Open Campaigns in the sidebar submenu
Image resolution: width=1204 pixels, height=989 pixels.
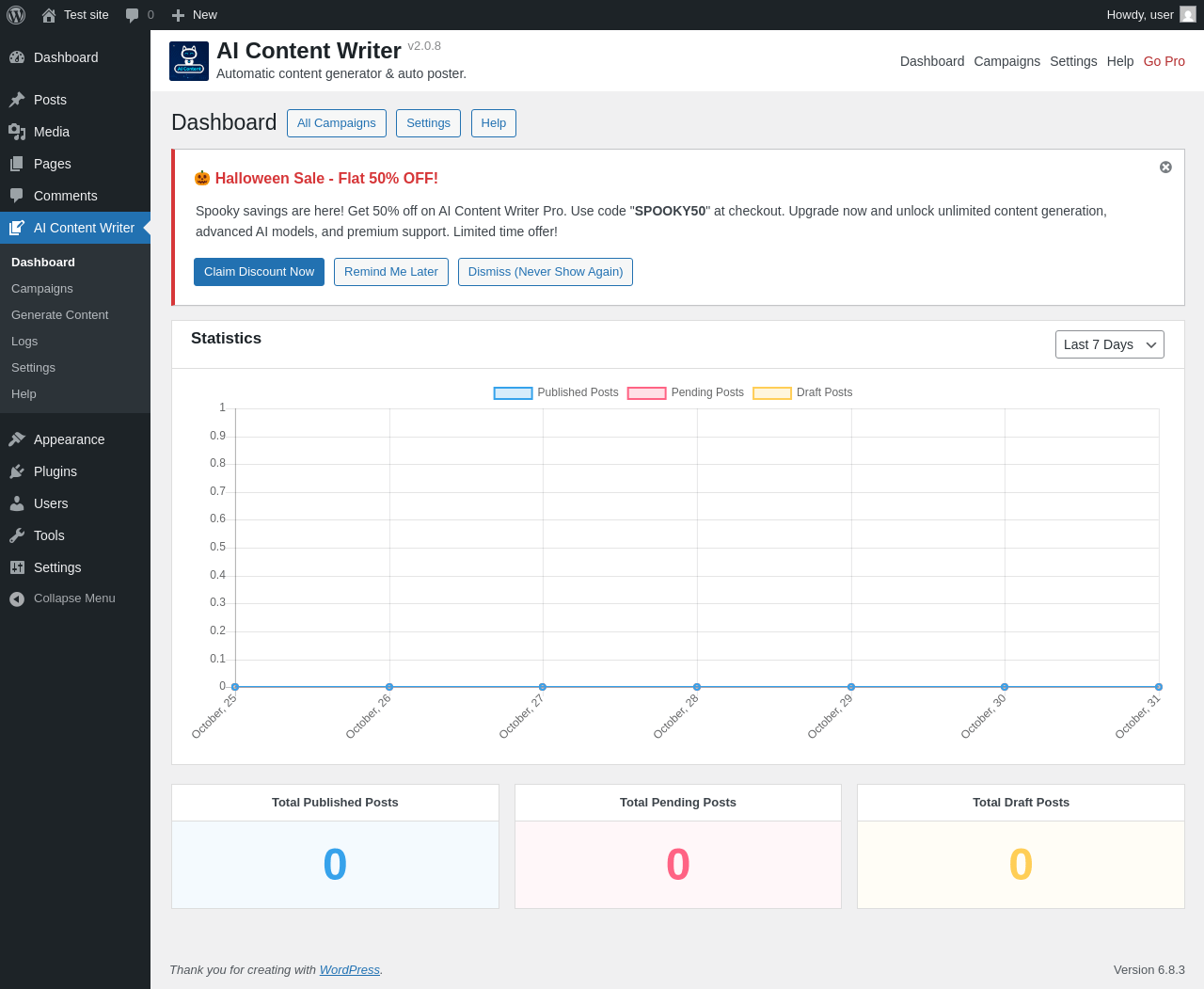(42, 289)
